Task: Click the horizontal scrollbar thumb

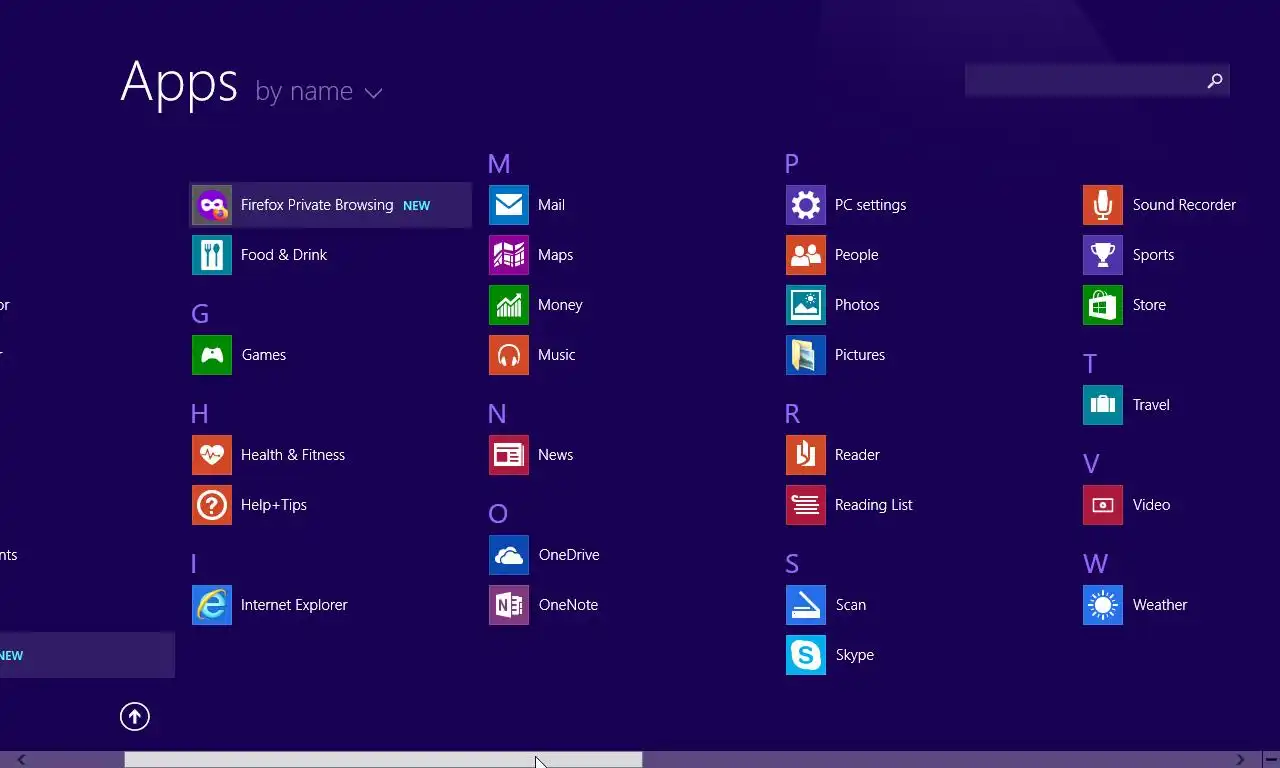Action: [x=383, y=760]
